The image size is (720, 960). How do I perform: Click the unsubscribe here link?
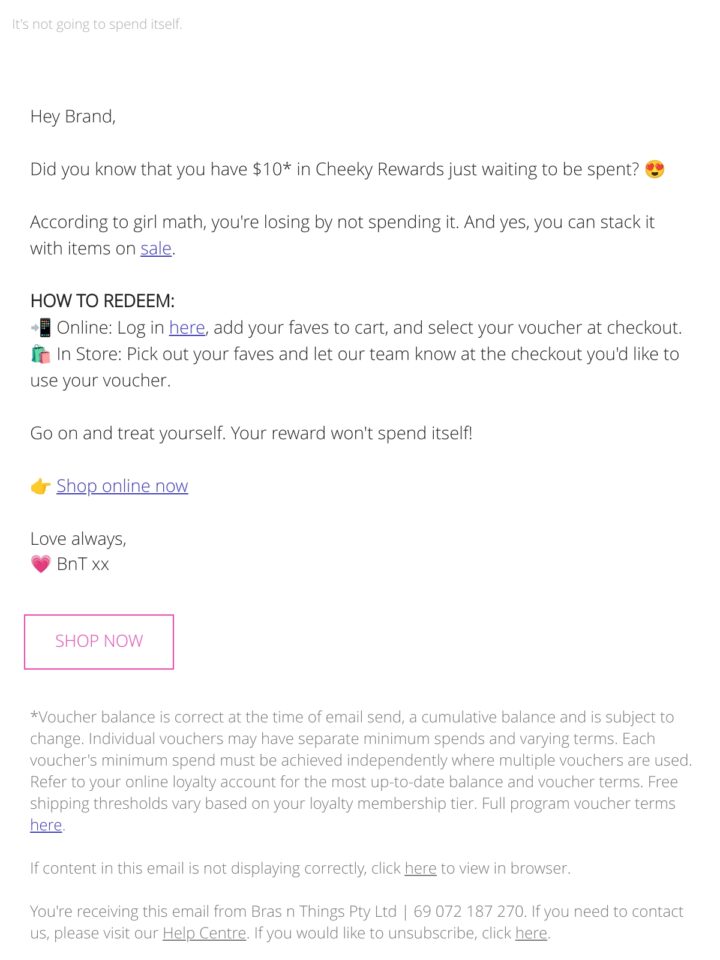531,933
